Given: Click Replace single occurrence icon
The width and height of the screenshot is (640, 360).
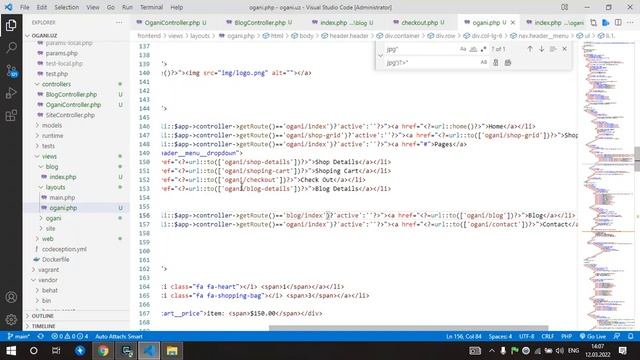Looking at the screenshot, I should [496, 62].
